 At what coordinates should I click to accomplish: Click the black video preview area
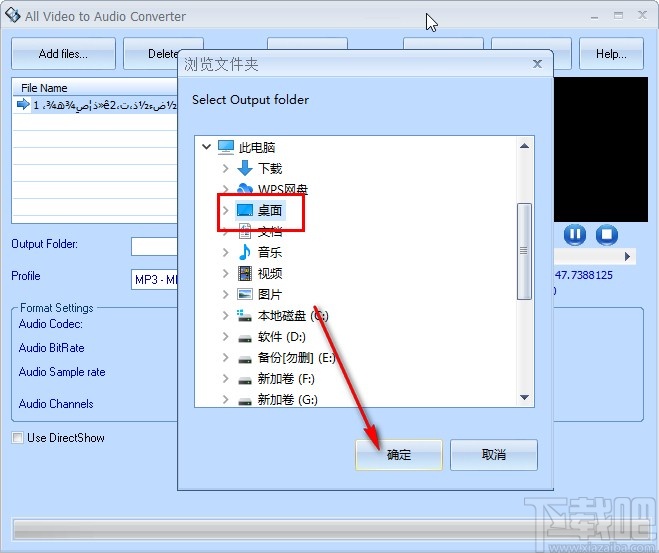[x=601, y=149]
